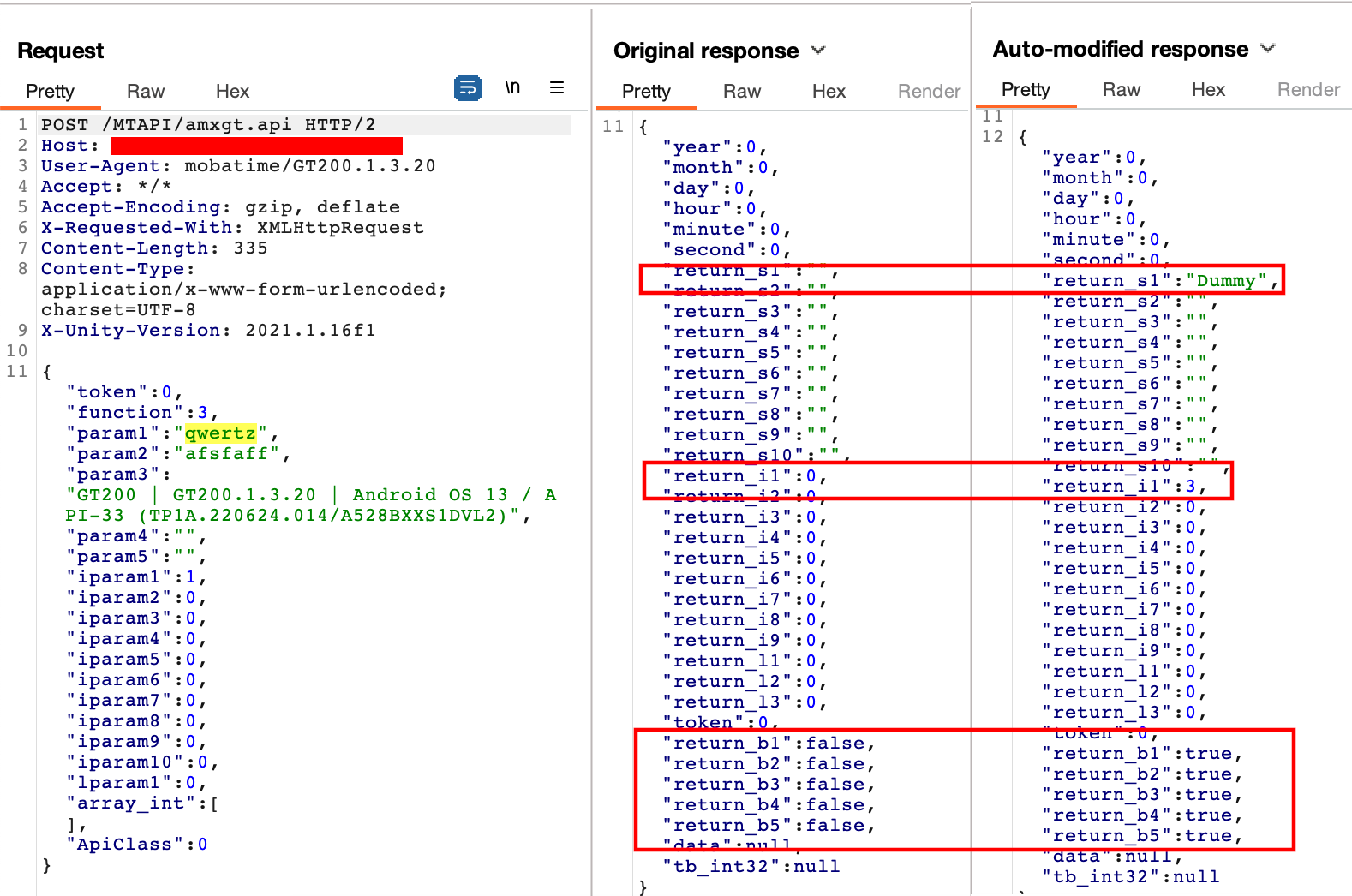Screen dimensions: 1352x896
Task: Expand the Auto-modified response dropdown arrow
Action: pos(1268,48)
